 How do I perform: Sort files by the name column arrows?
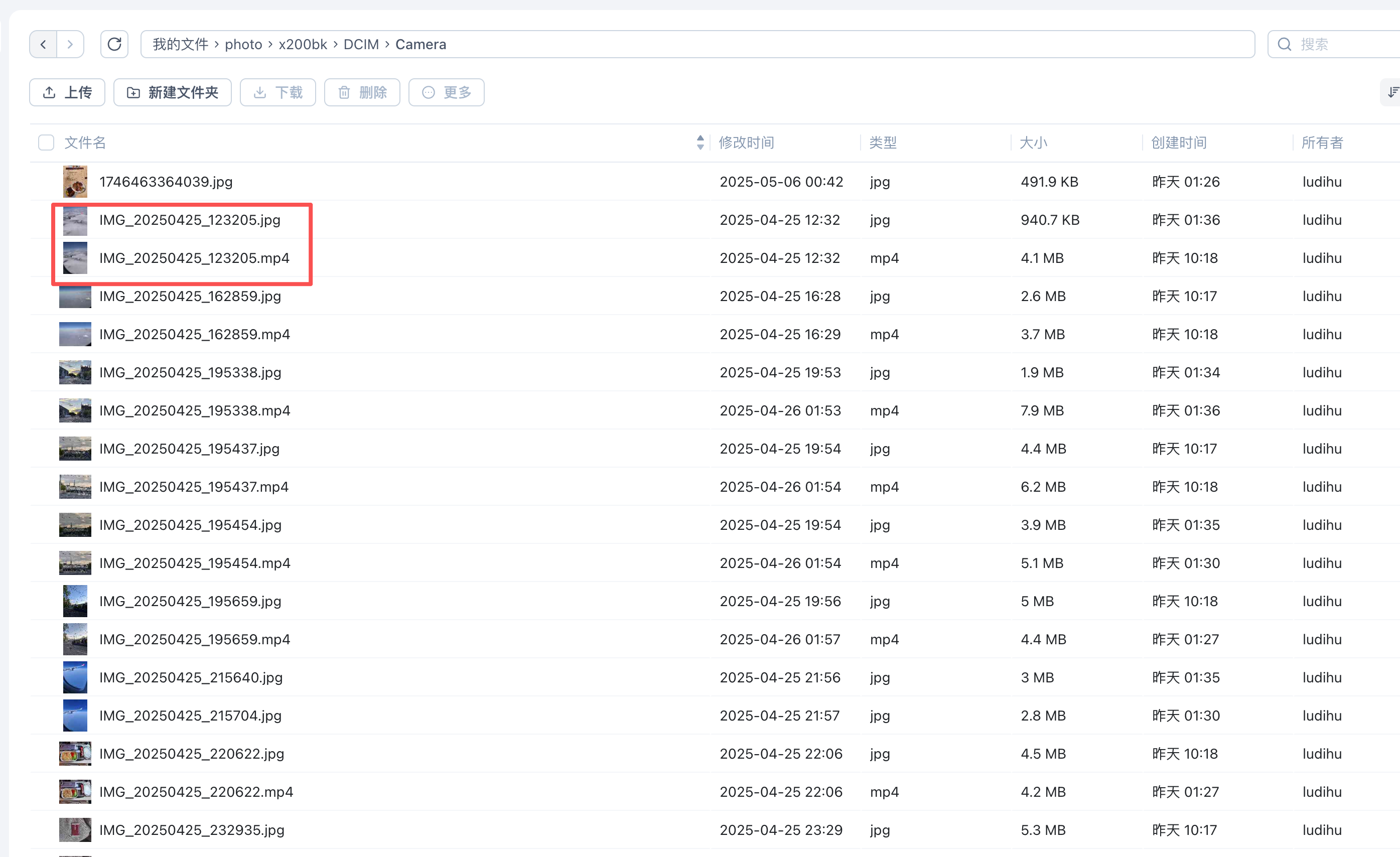tap(700, 142)
